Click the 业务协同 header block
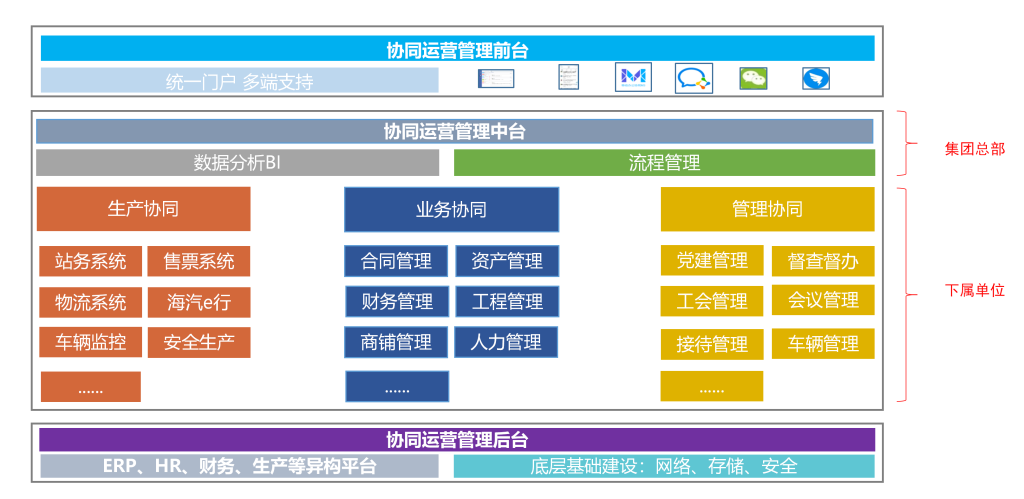 [x=451, y=209]
